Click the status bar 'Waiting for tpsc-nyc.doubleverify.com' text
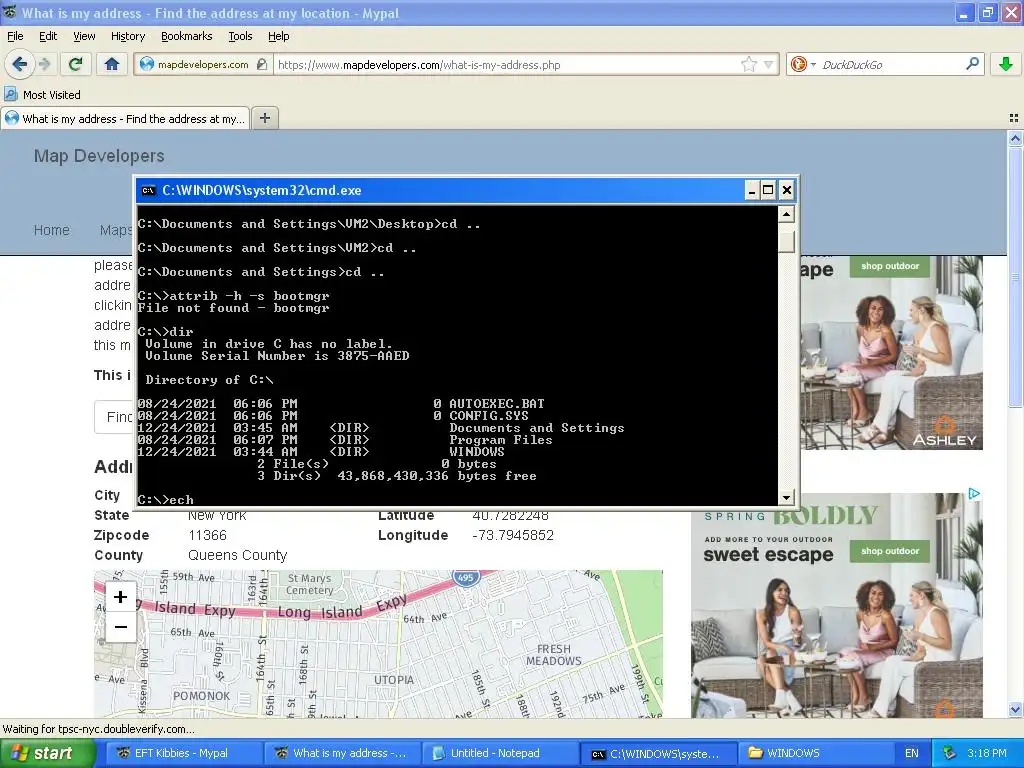The image size is (1024, 768). click(99, 729)
